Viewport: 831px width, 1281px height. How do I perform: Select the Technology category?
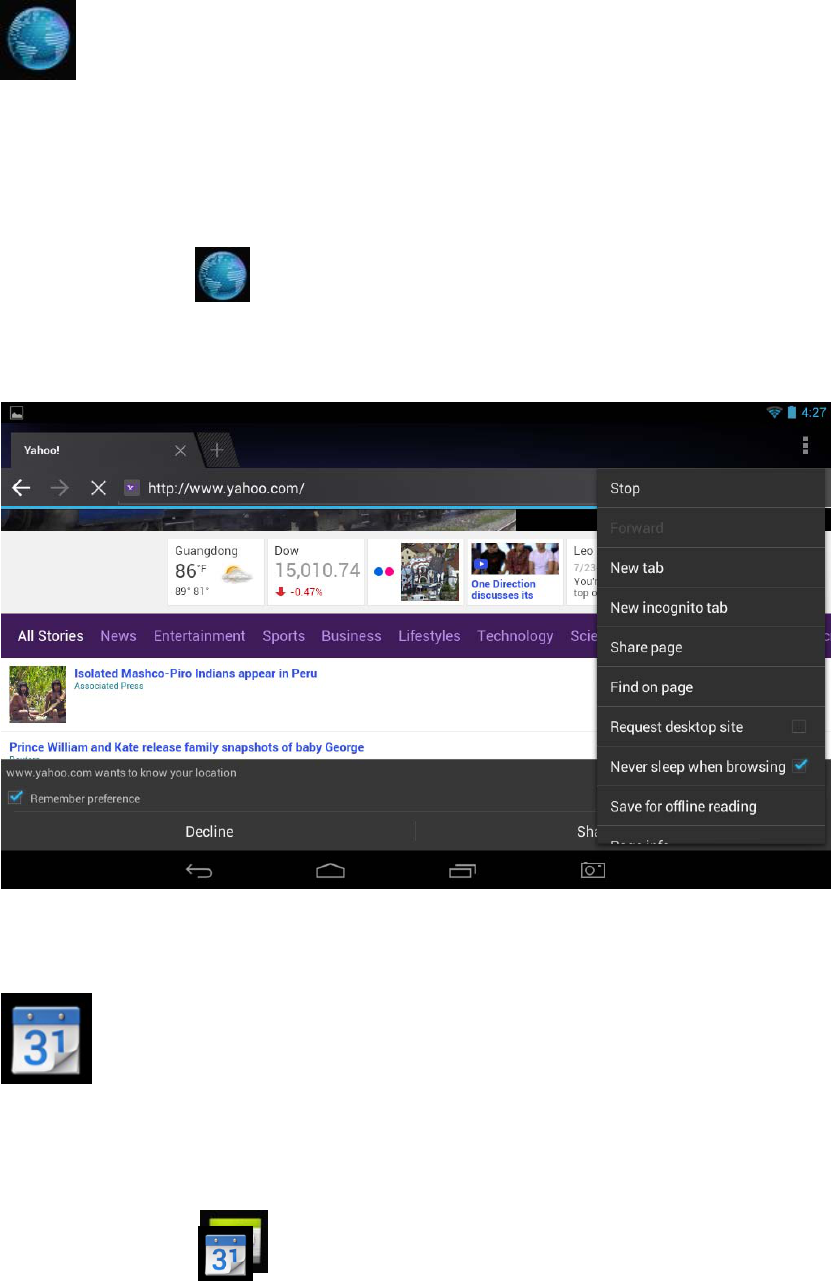(x=515, y=636)
